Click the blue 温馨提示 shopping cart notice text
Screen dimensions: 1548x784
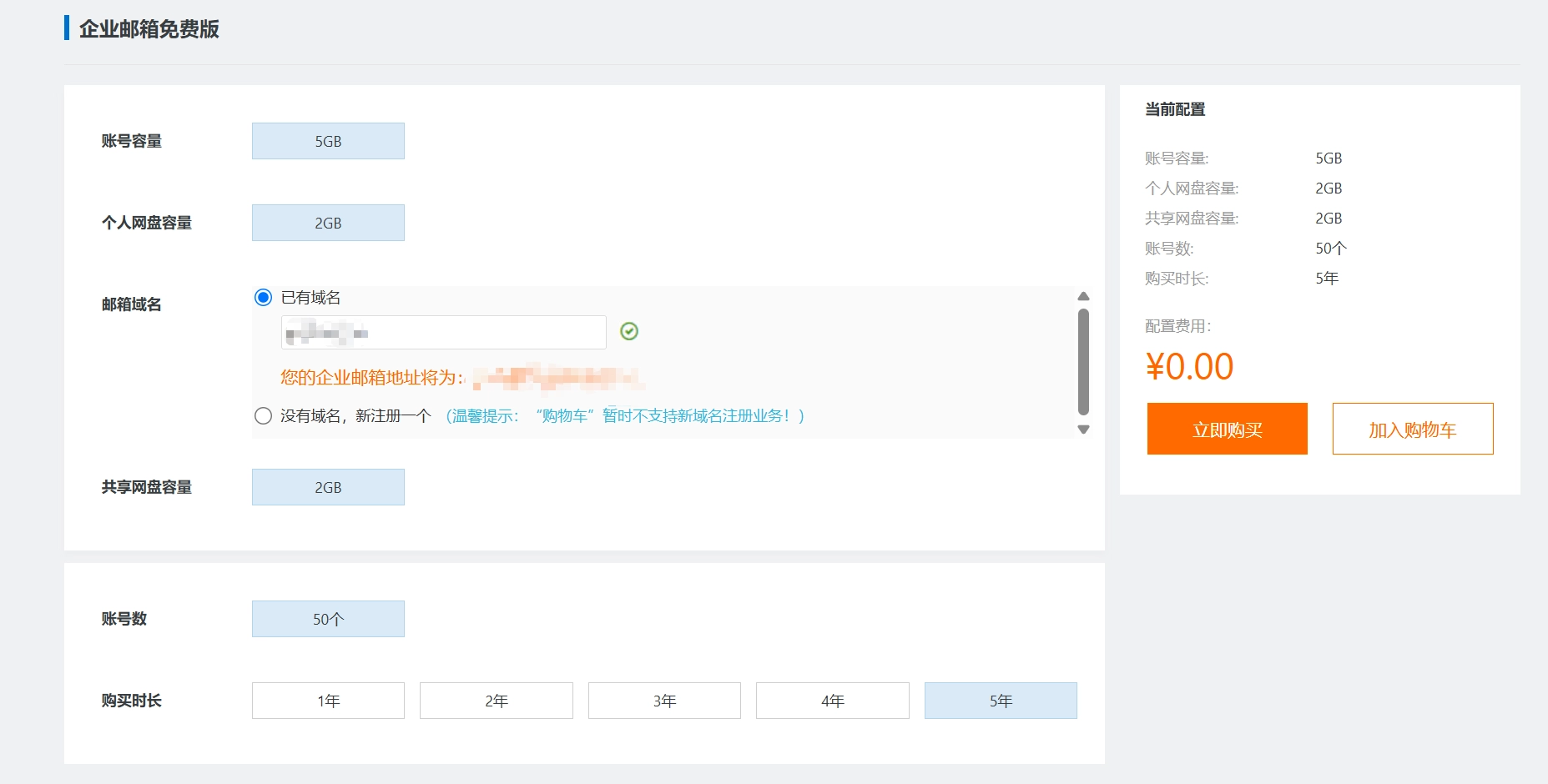click(625, 416)
